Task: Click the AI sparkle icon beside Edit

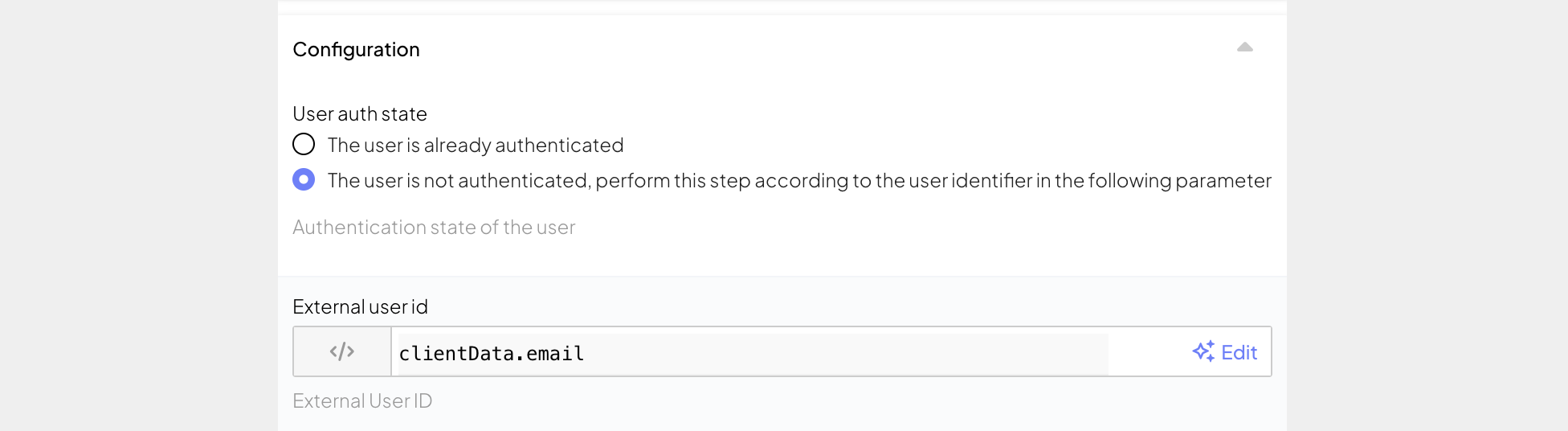Action: pos(1203,351)
